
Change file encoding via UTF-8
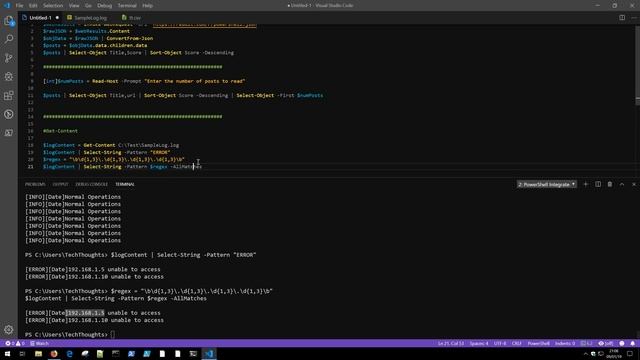point(500,343)
